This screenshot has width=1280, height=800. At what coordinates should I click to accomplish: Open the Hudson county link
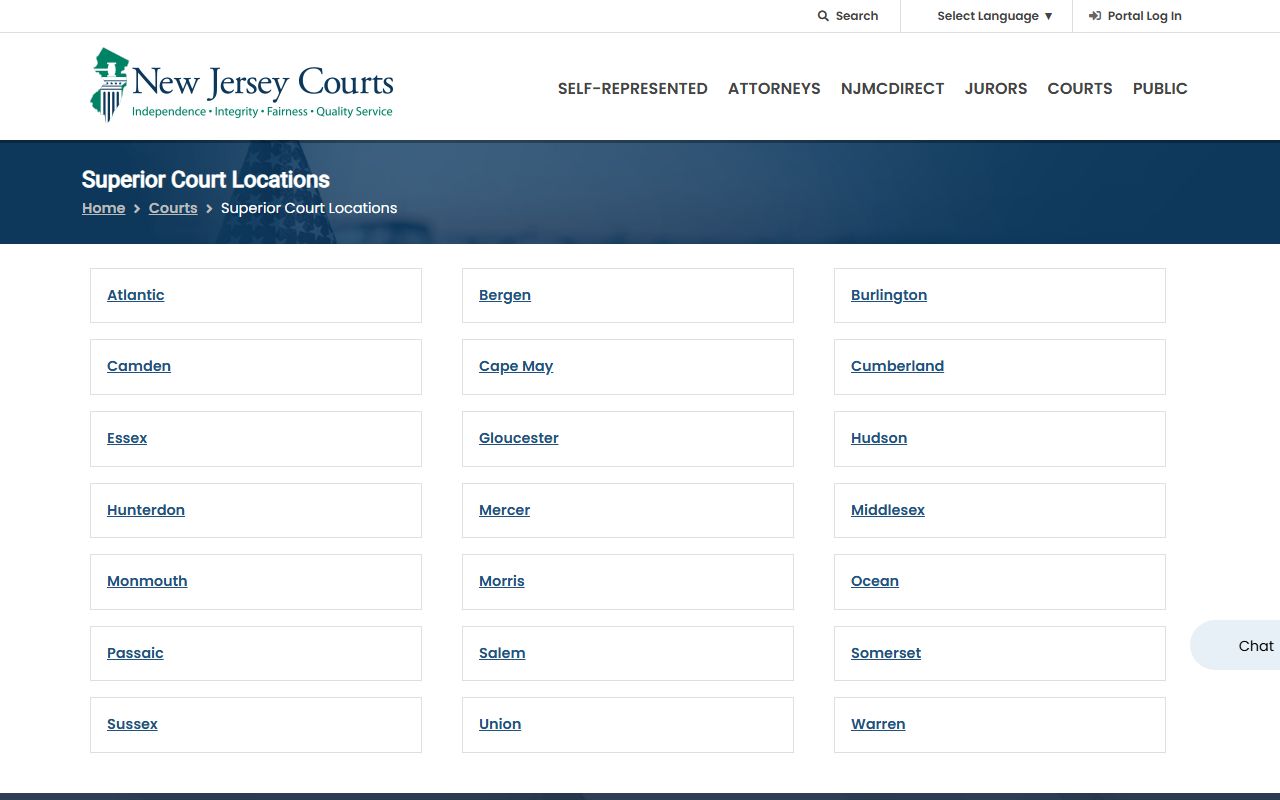[879, 438]
